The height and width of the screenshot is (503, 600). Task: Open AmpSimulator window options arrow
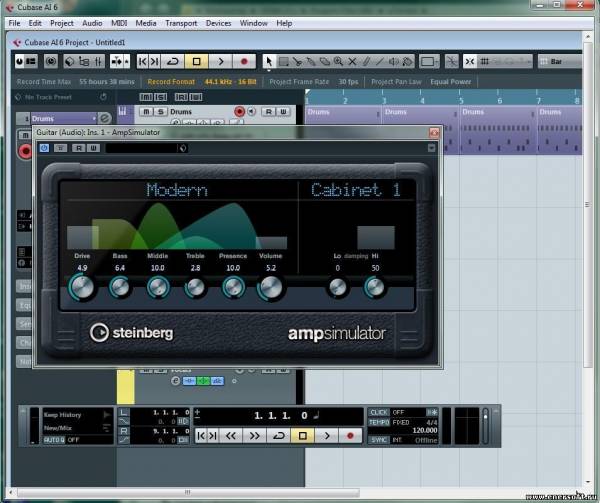click(x=431, y=148)
